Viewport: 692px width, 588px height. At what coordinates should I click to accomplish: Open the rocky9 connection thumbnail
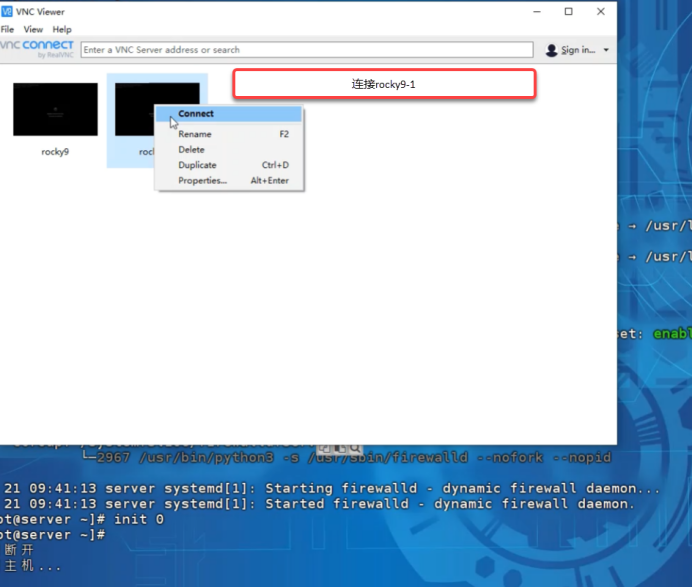click(55, 109)
